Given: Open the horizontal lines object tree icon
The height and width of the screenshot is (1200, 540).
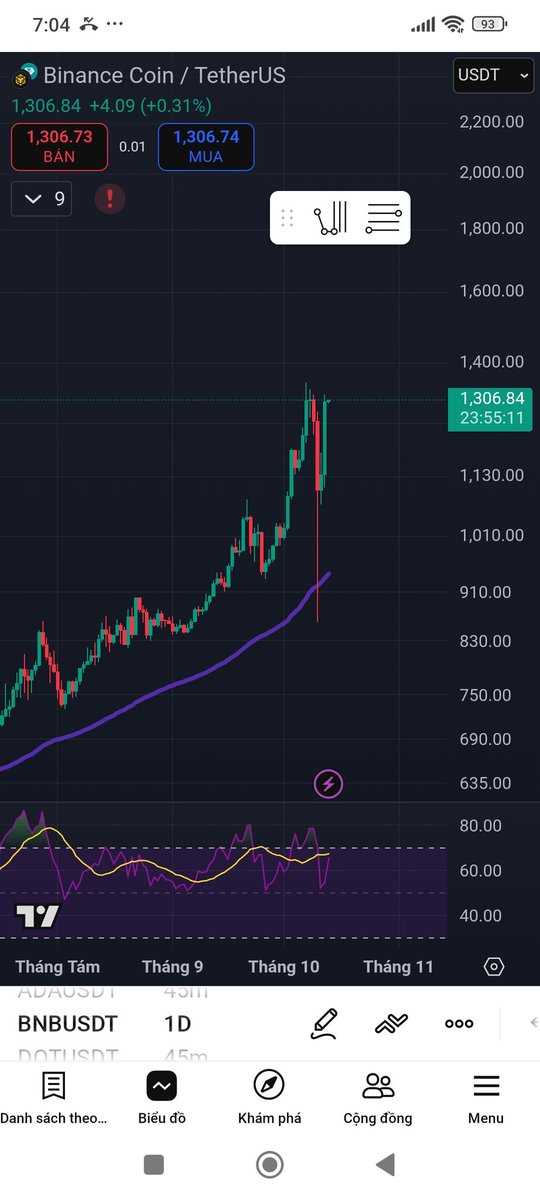Looking at the screenshot, I should coord(383,217).
